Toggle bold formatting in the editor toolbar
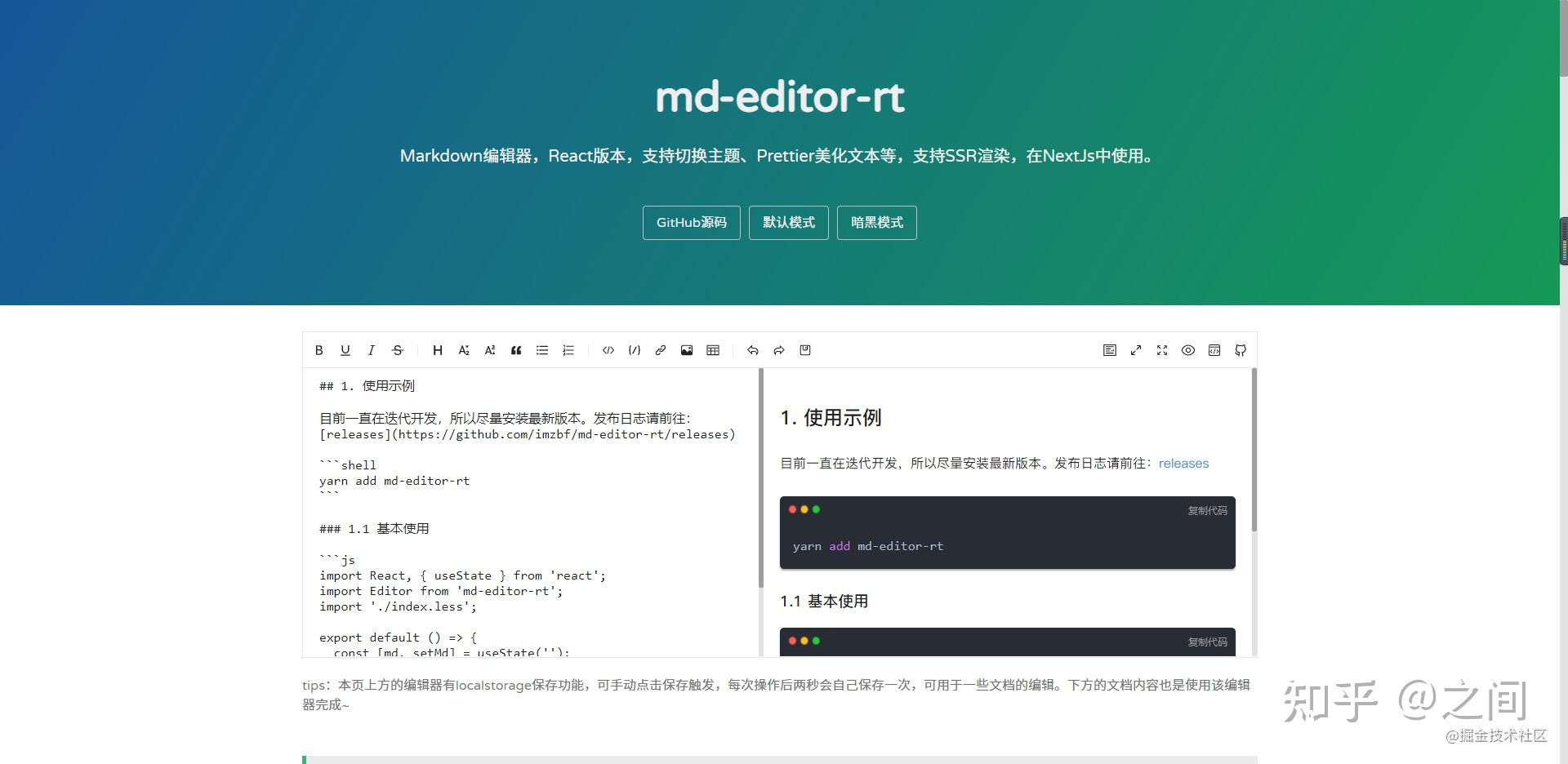The height and width of the screenshot is (764, 1568). [319, 350]
